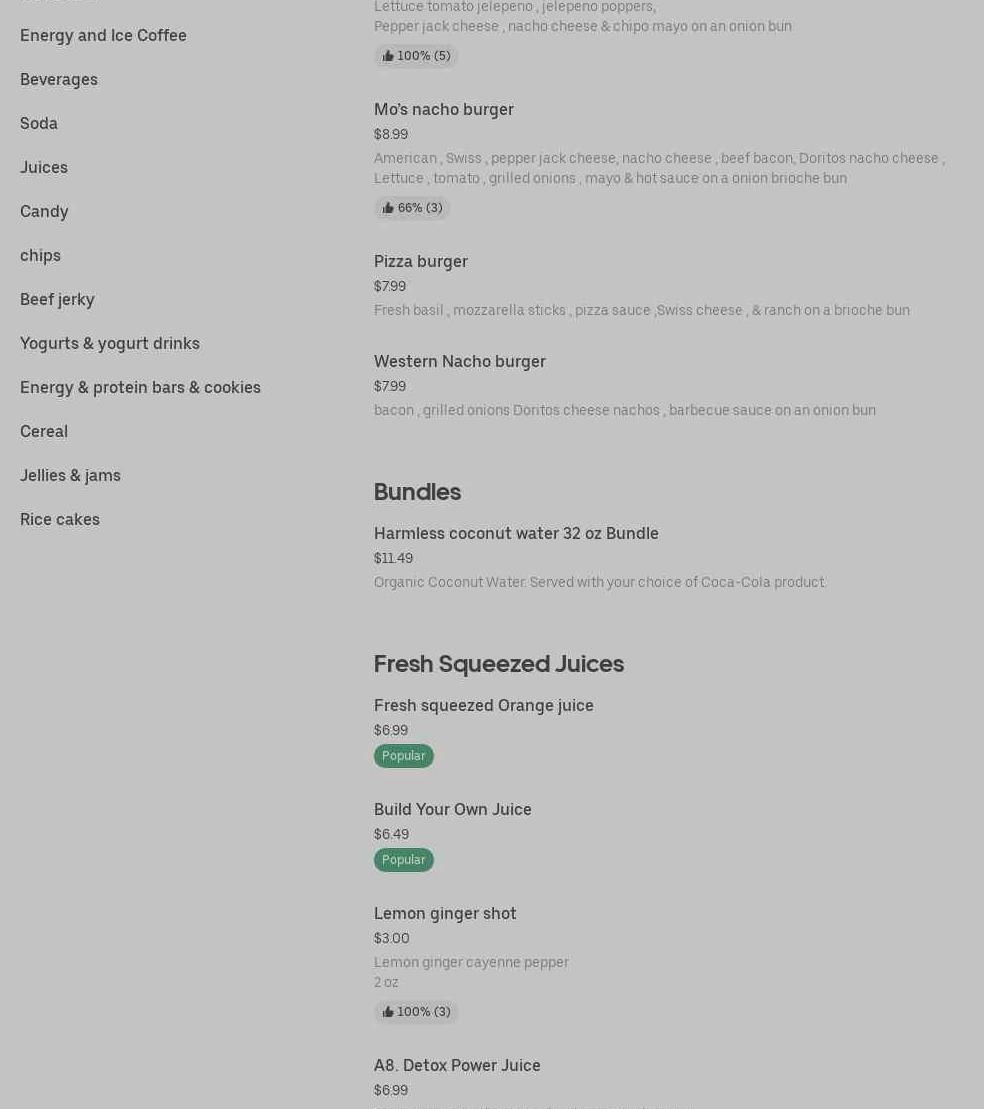Select chips in the sidebar
The height and width of the screenshot is (1109, 984).
[40, 255]
